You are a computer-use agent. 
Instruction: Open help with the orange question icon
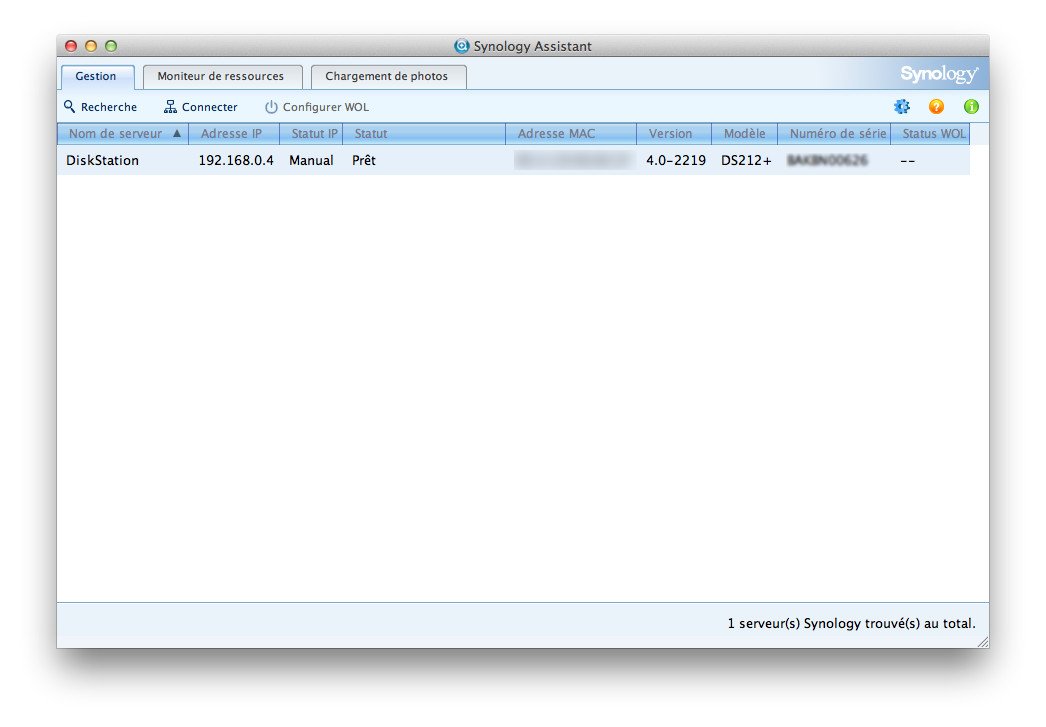[x=936, y=107]
